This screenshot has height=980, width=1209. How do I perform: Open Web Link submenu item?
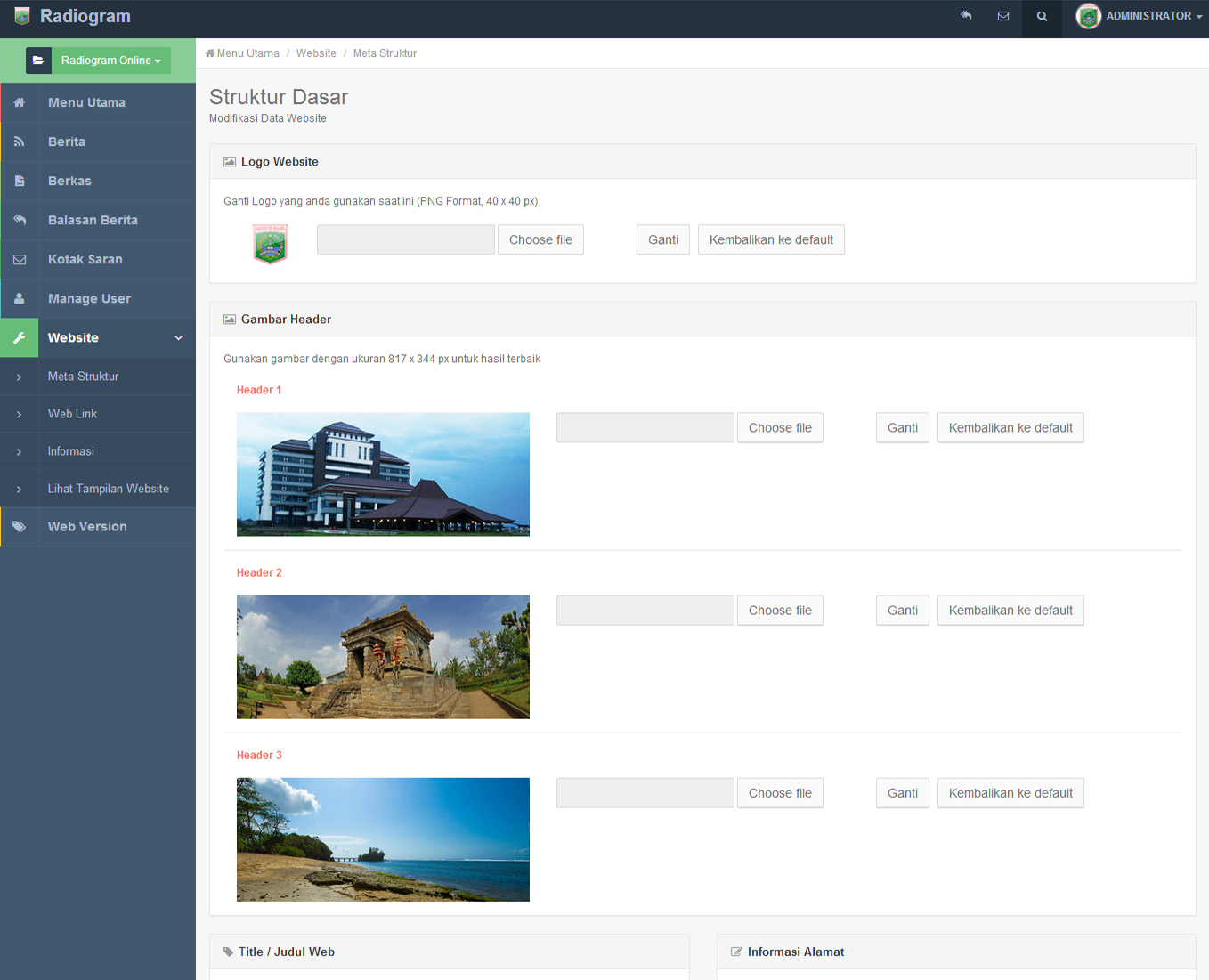(73, 414)
